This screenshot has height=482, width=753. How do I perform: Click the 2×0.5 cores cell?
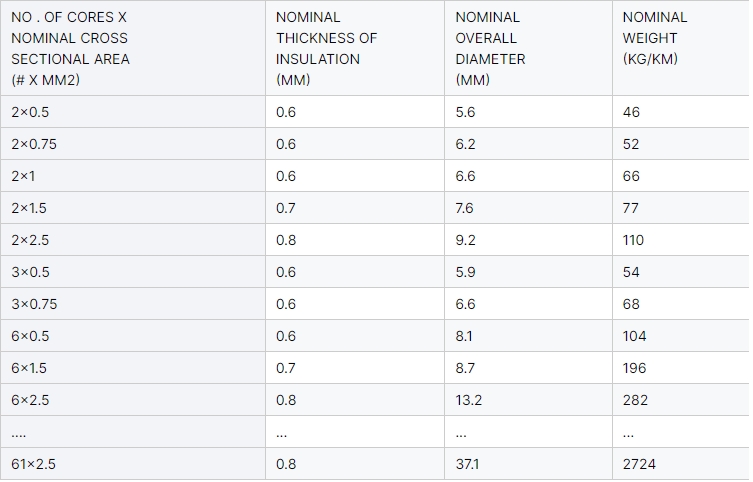[x=133, y=112]
